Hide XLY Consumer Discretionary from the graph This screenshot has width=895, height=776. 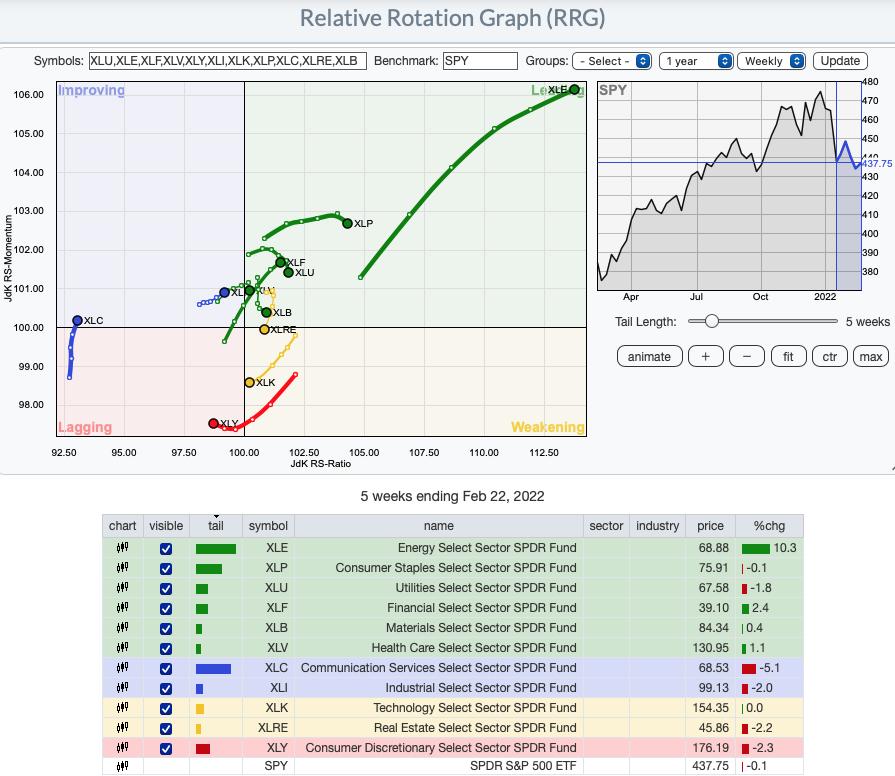[166, 748]
